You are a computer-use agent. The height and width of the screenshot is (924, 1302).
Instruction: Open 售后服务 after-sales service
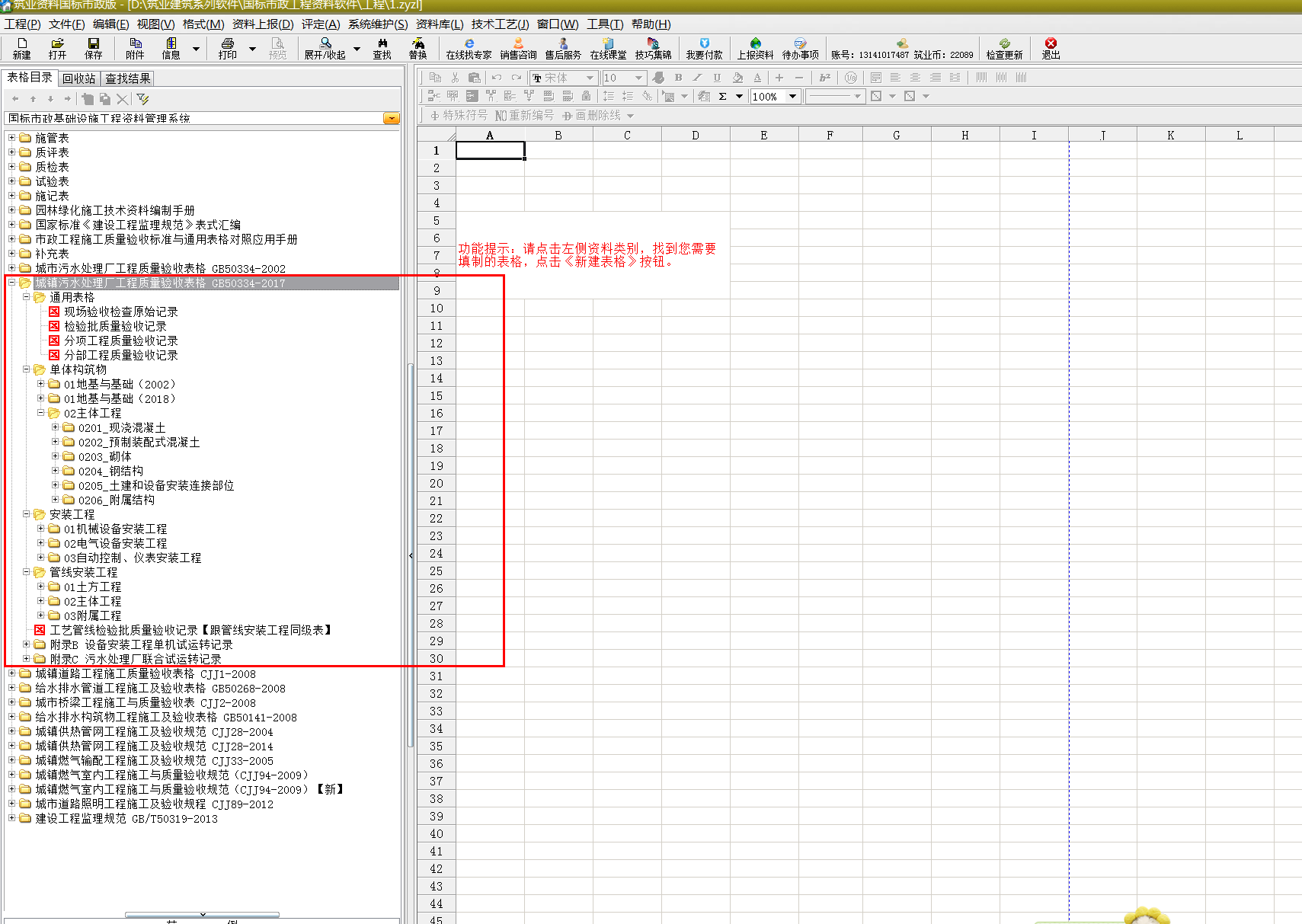pyautogui.click(x=563, y=48)
